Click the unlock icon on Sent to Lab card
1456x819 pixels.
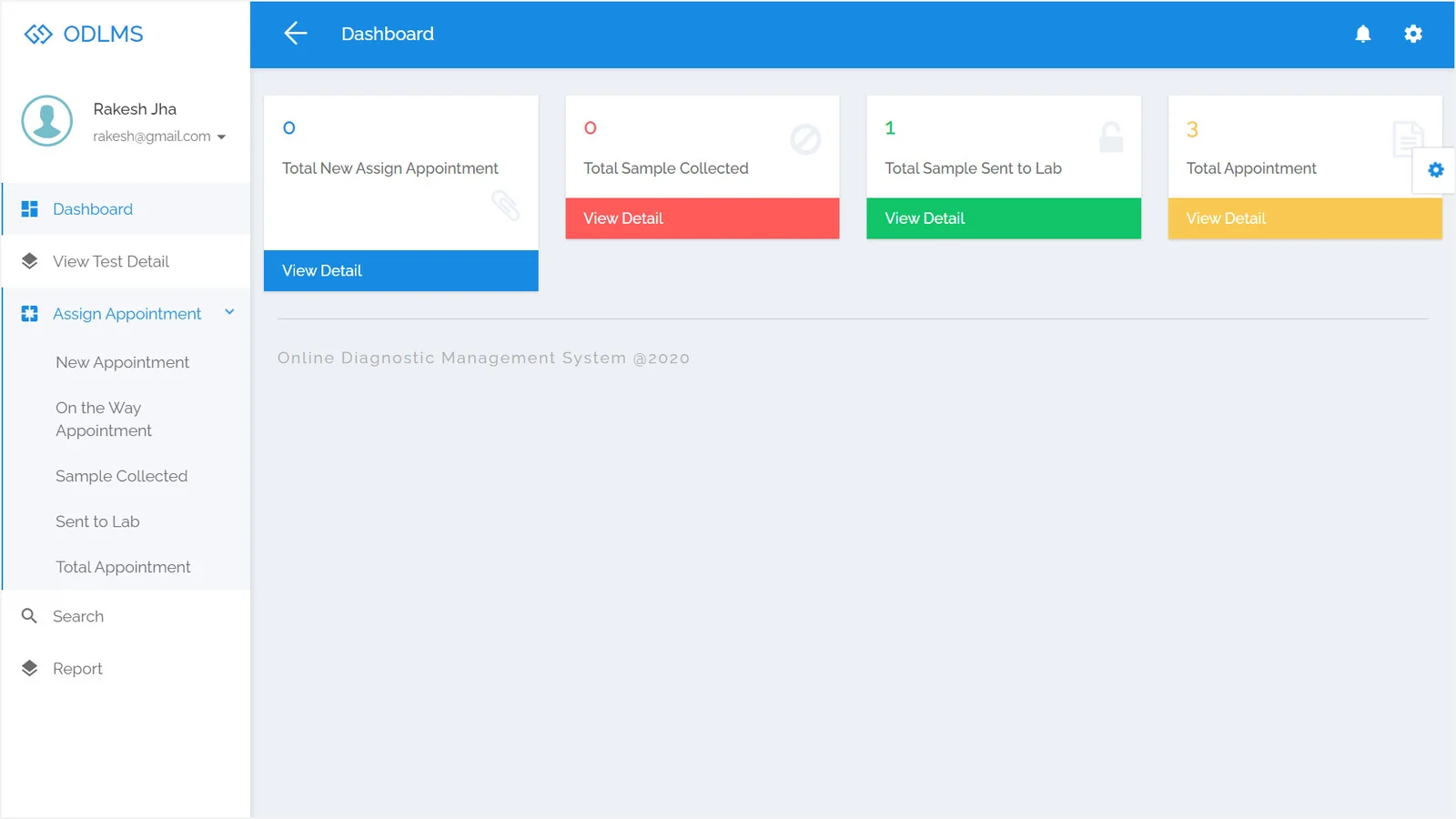pos(1110,137)
